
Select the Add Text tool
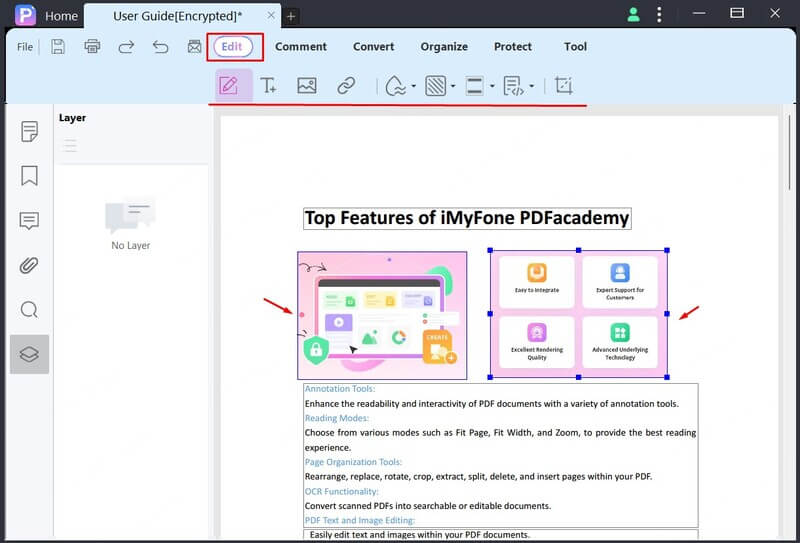(x=268, y=85)
